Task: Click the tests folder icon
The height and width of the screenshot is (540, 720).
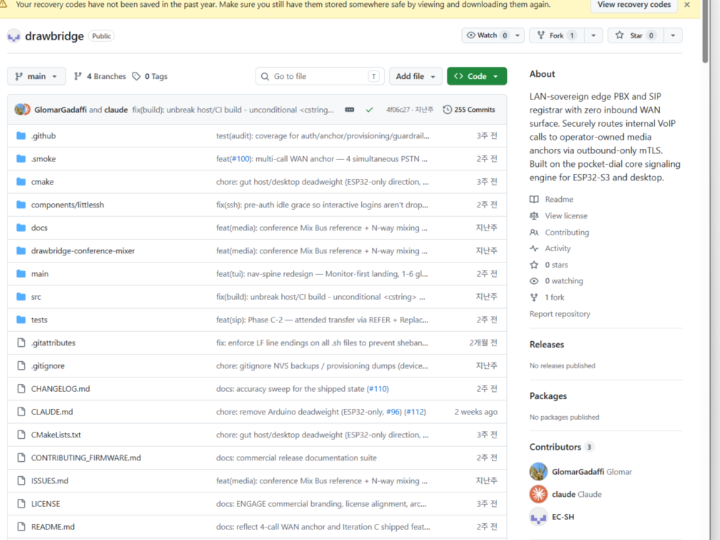Action: pyautogui.click(x=21, y=320)
